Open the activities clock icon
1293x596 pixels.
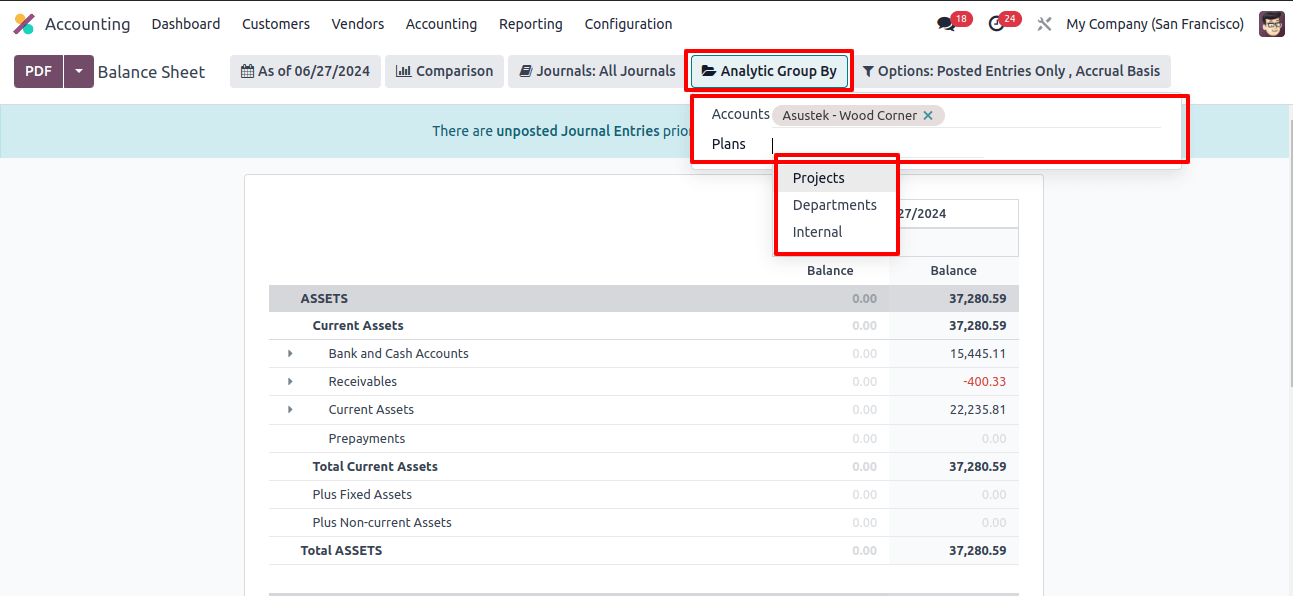click(x=996, y=24)
